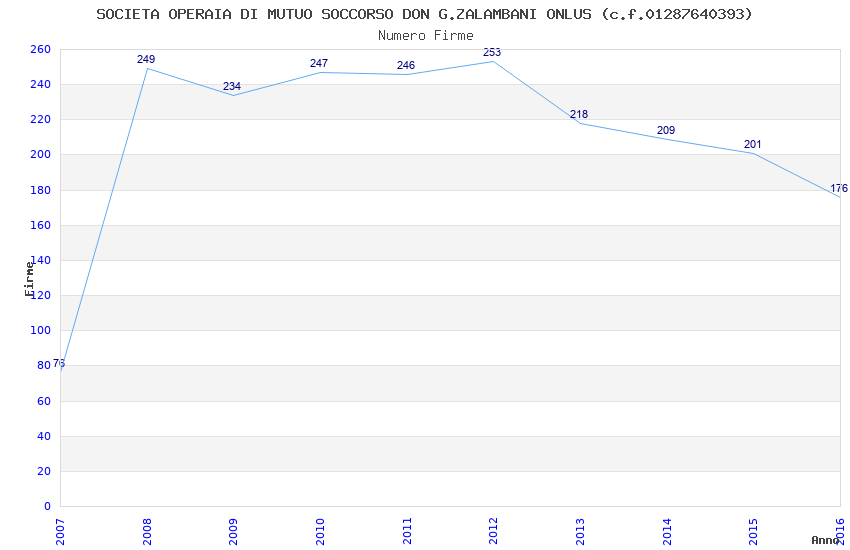Click the y-axis value 180
The height and width of the screenshot is (550, 850).
click(x=41, y=190)
